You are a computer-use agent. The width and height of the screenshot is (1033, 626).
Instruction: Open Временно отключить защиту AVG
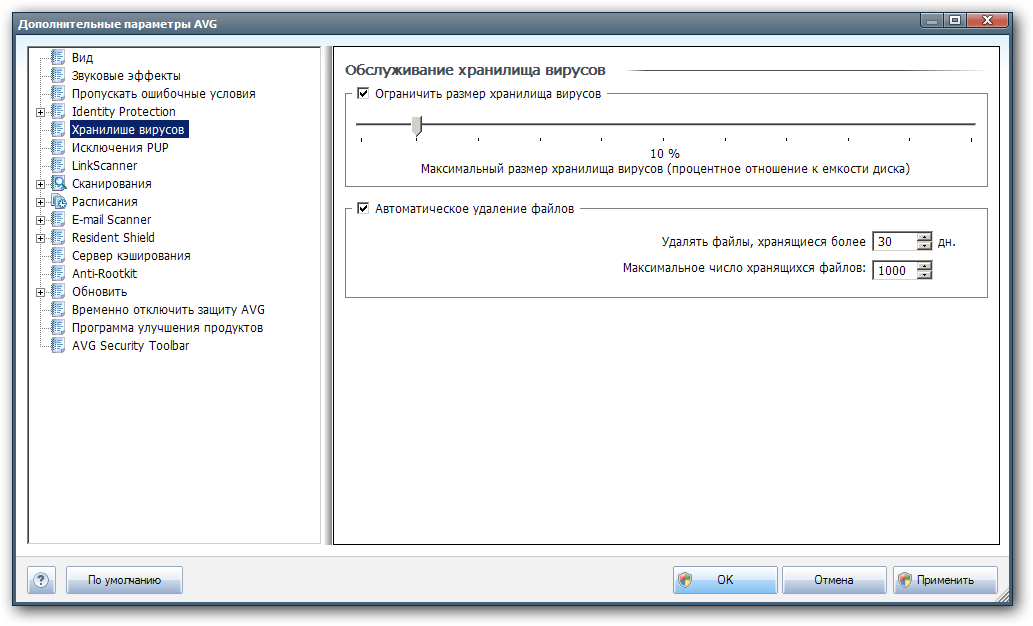(168, 310)
